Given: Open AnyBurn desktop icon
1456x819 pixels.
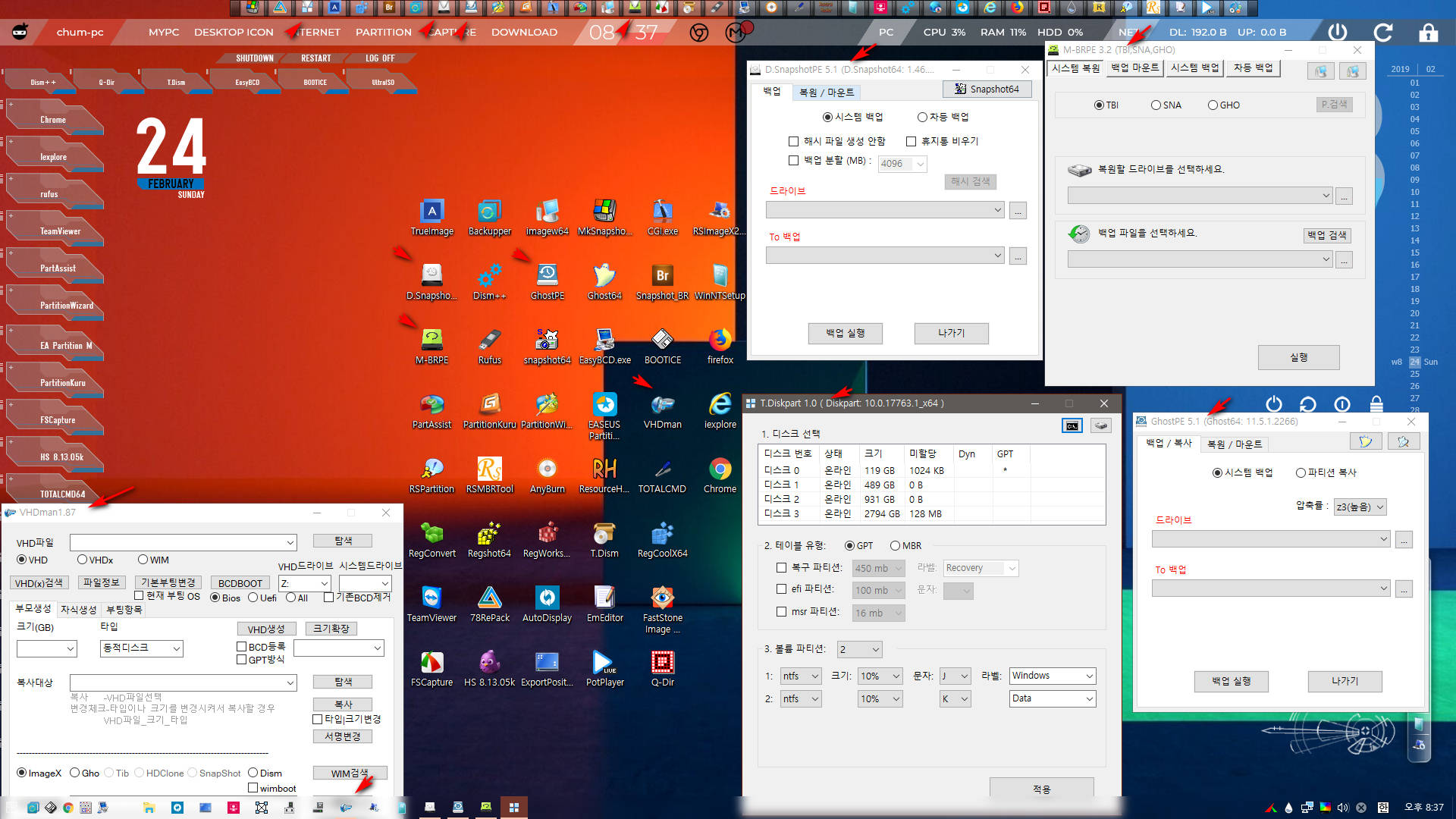Looking at the screenshot, I should pyautogui.click(x=547, y=475).
